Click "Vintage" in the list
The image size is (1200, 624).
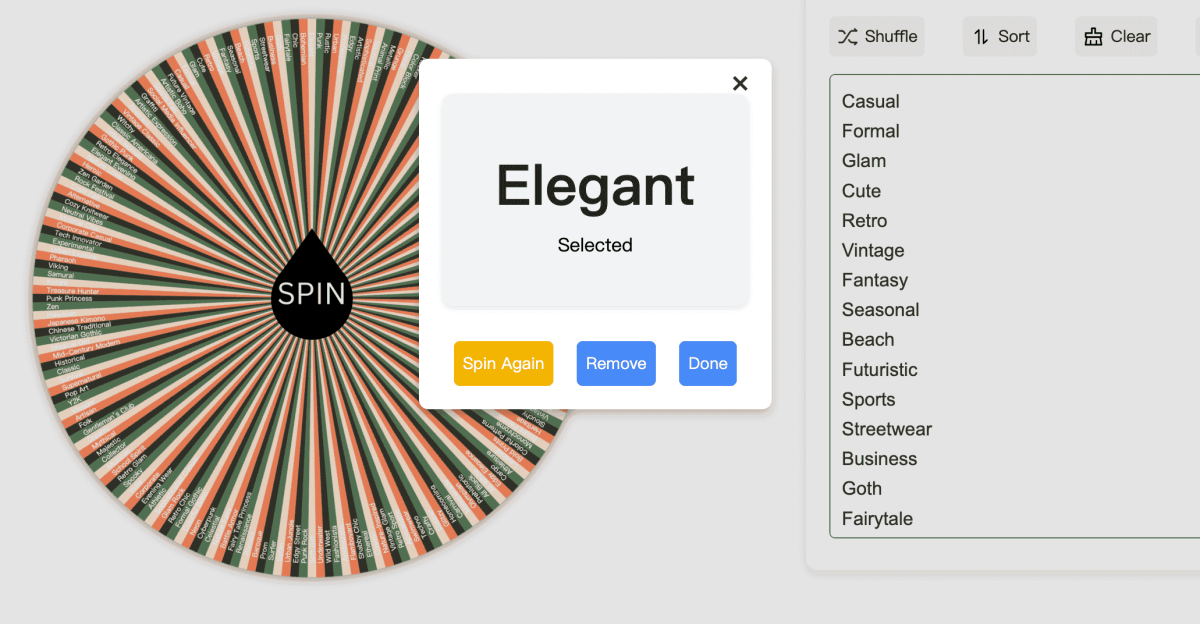coord(872,250)
